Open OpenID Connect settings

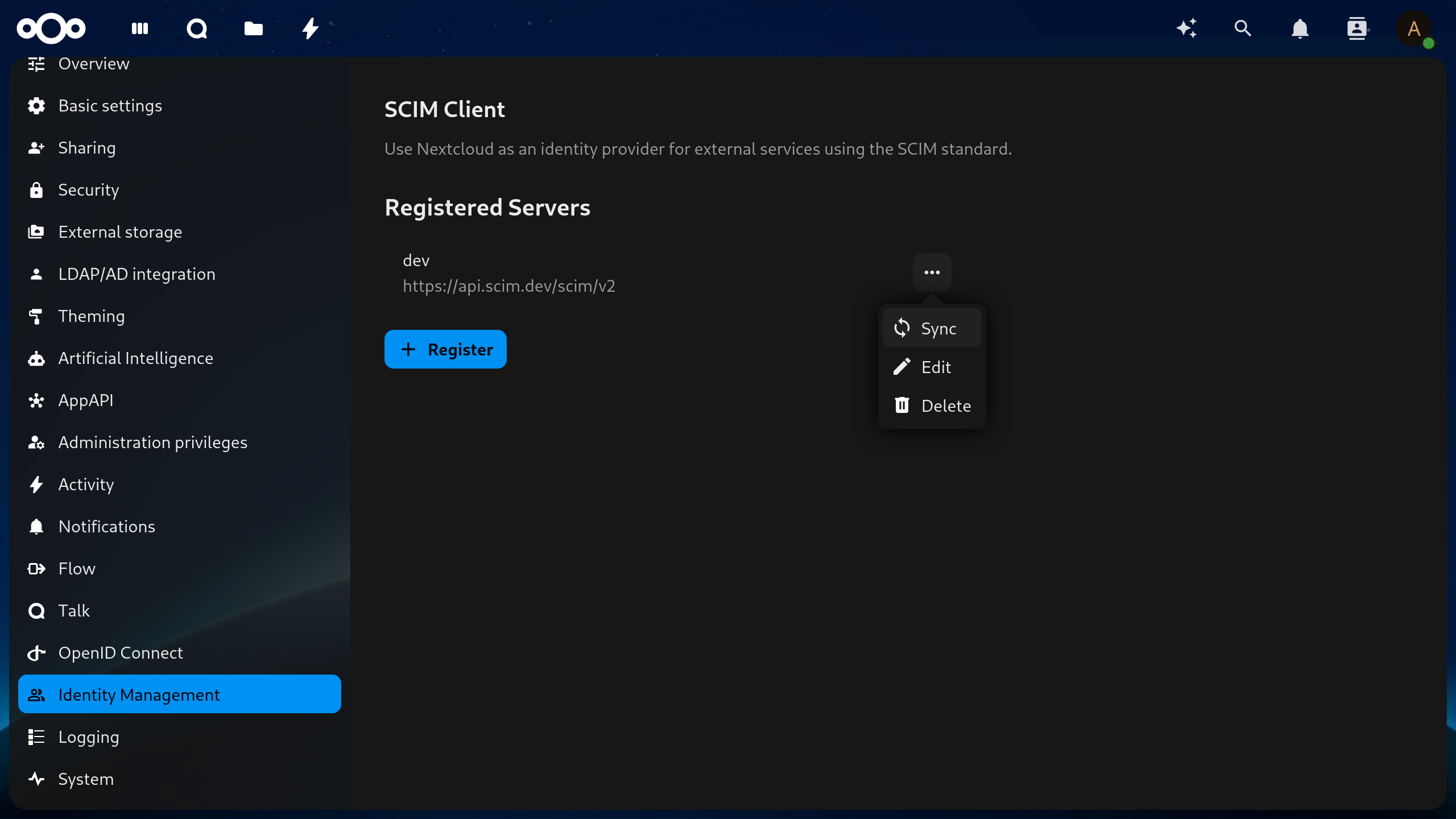(x=121, y=653)
